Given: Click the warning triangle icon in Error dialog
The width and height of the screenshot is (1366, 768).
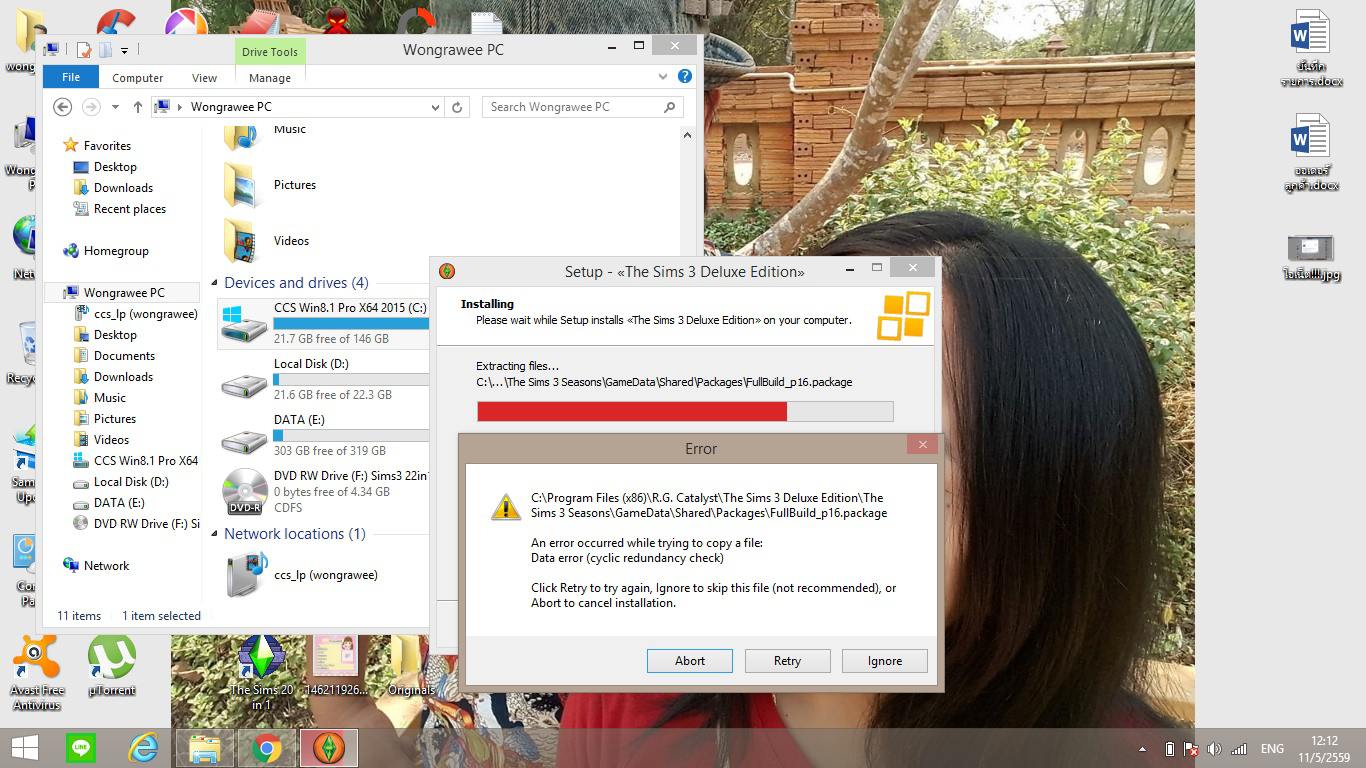Looking at the screenshot, I should (x=506, y=507).
